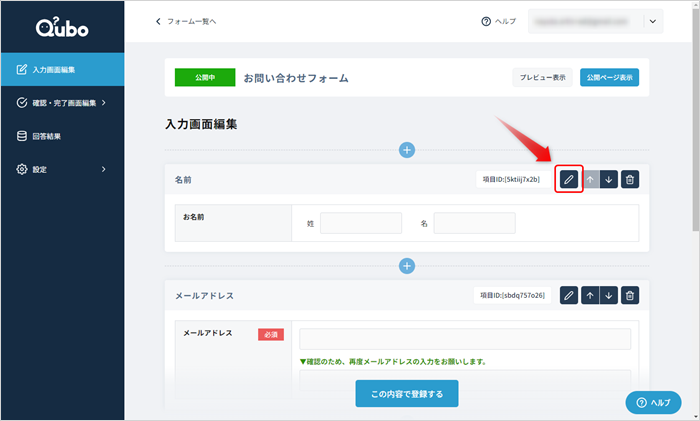Click 公開ページ表示 button

click(609, 77)
